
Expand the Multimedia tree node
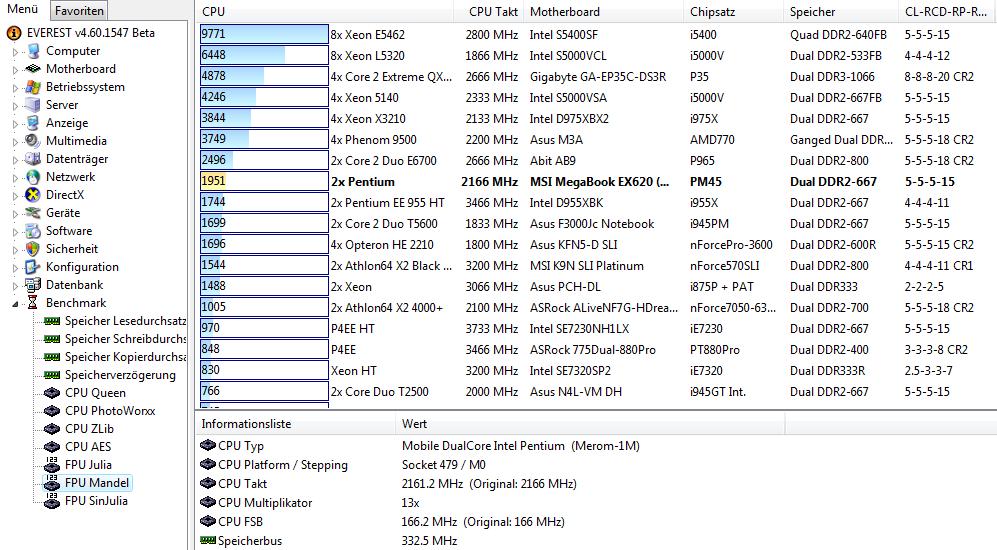click(x=15, y=142)
